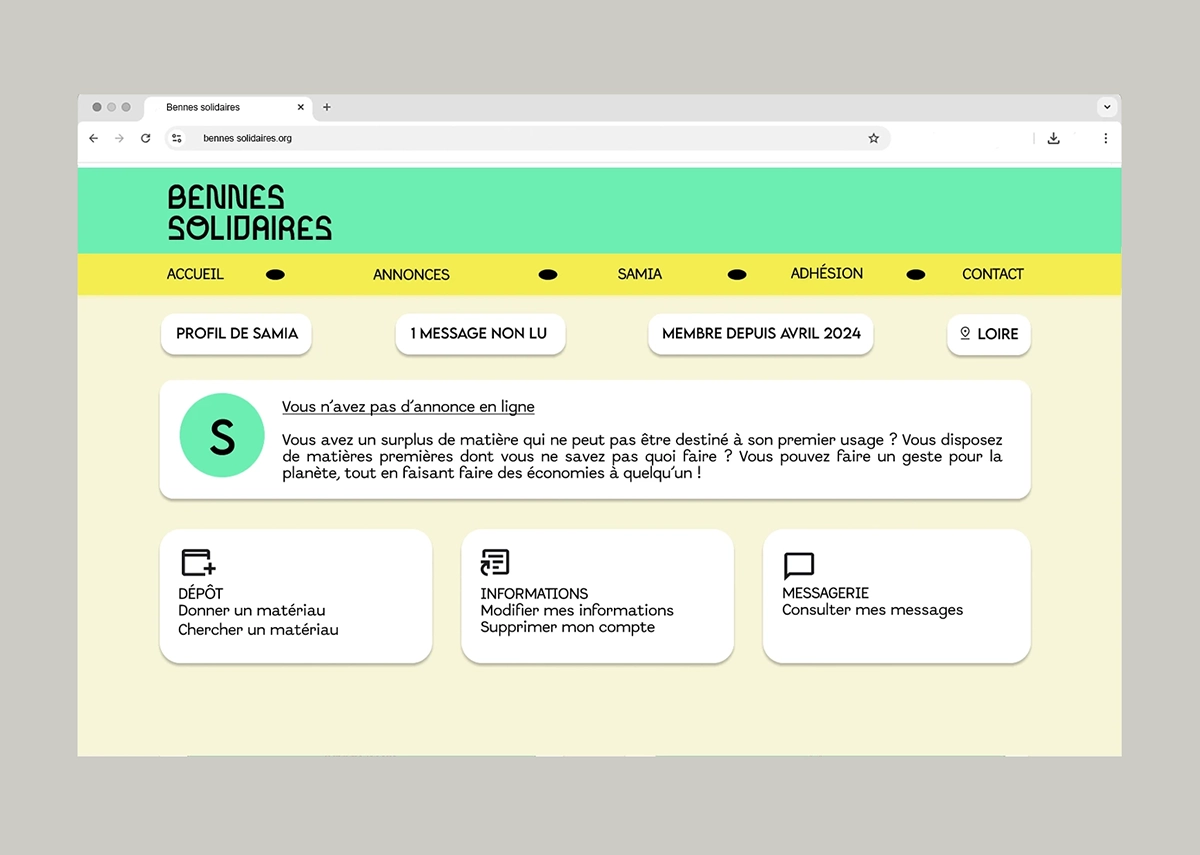Click the location pin icon beside Loire
The image size is (1200, 855).
point(965,333)
